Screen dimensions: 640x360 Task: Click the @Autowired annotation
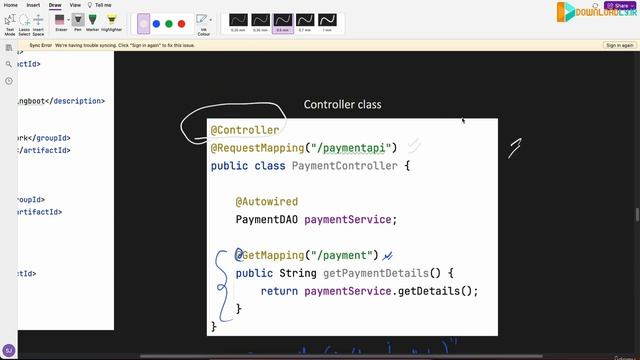[x=267, y=202]
